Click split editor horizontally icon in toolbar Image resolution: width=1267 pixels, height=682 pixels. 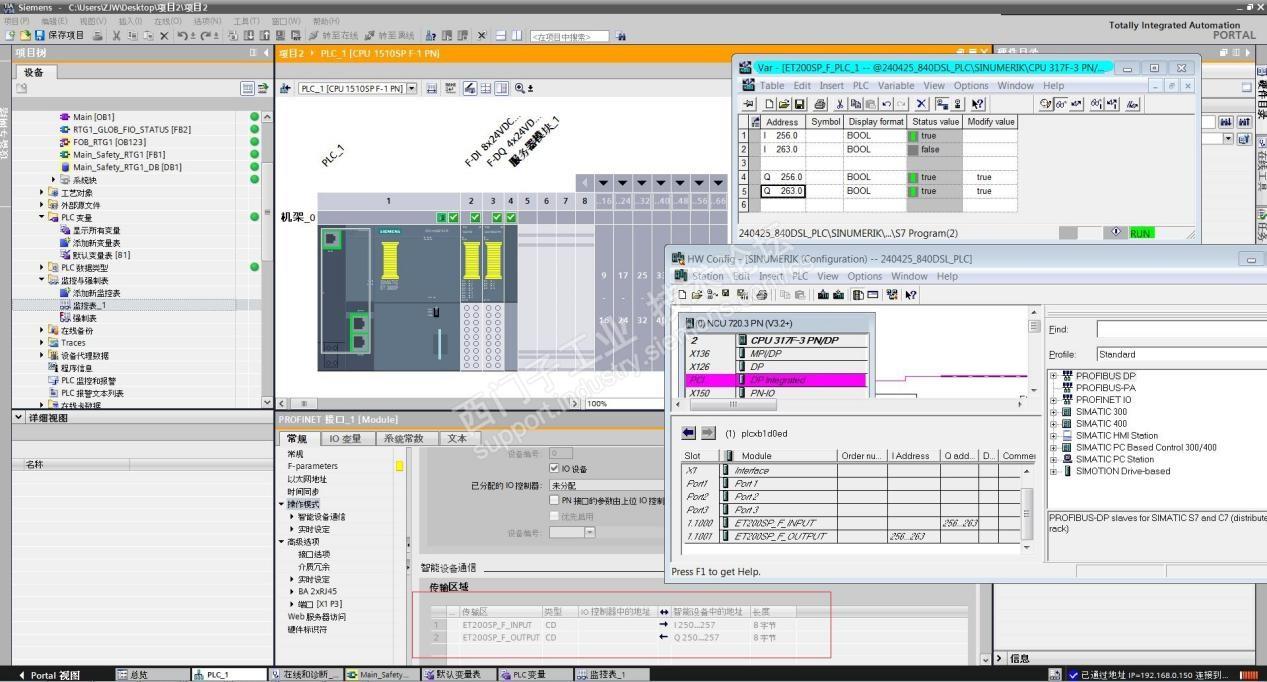click(500, 35)
